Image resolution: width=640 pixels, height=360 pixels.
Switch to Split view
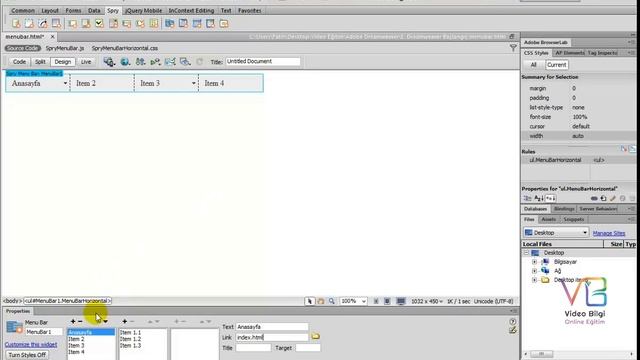coord(40,62)
